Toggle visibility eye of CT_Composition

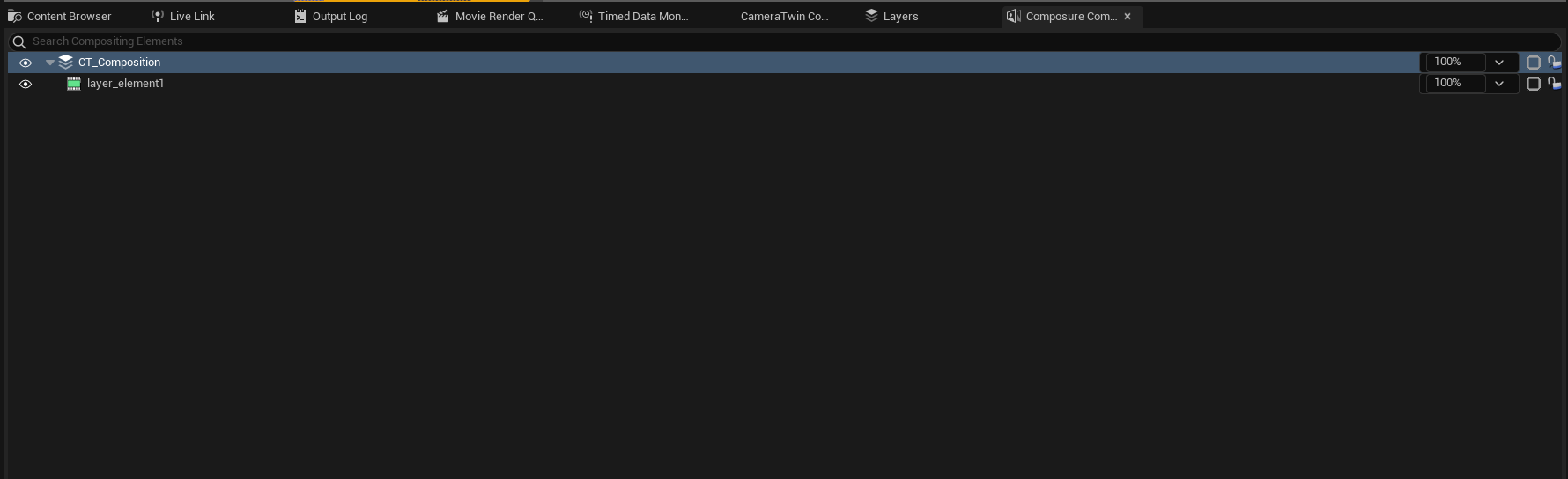pos(26,63)
